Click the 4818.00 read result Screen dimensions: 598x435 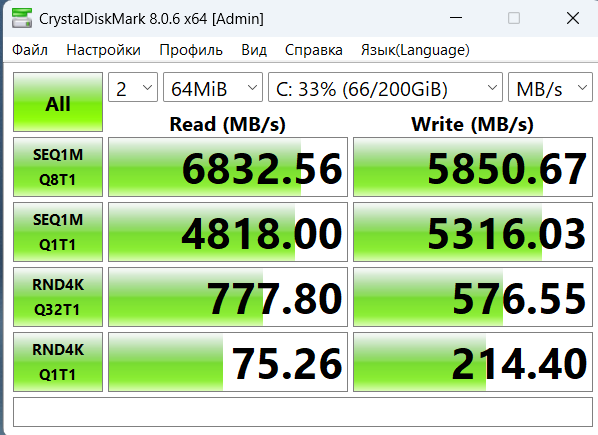228,232
